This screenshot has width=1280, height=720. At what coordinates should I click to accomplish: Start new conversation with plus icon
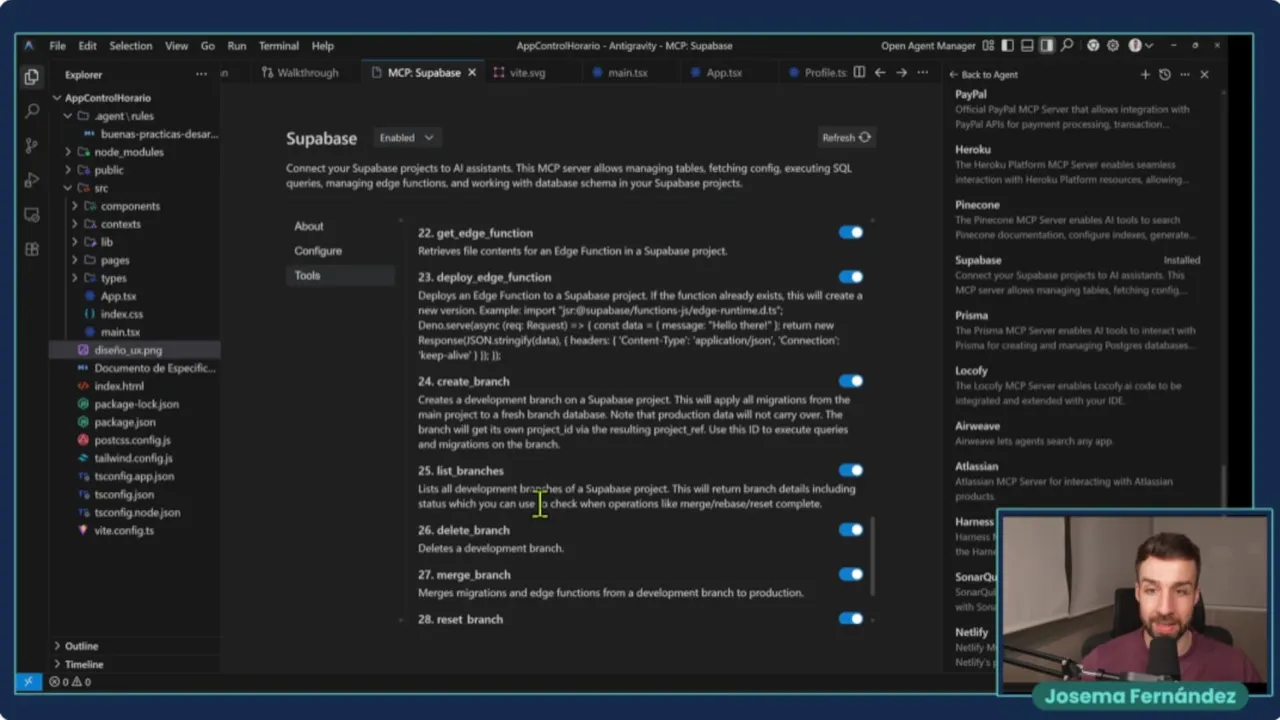pos(1145,75)
